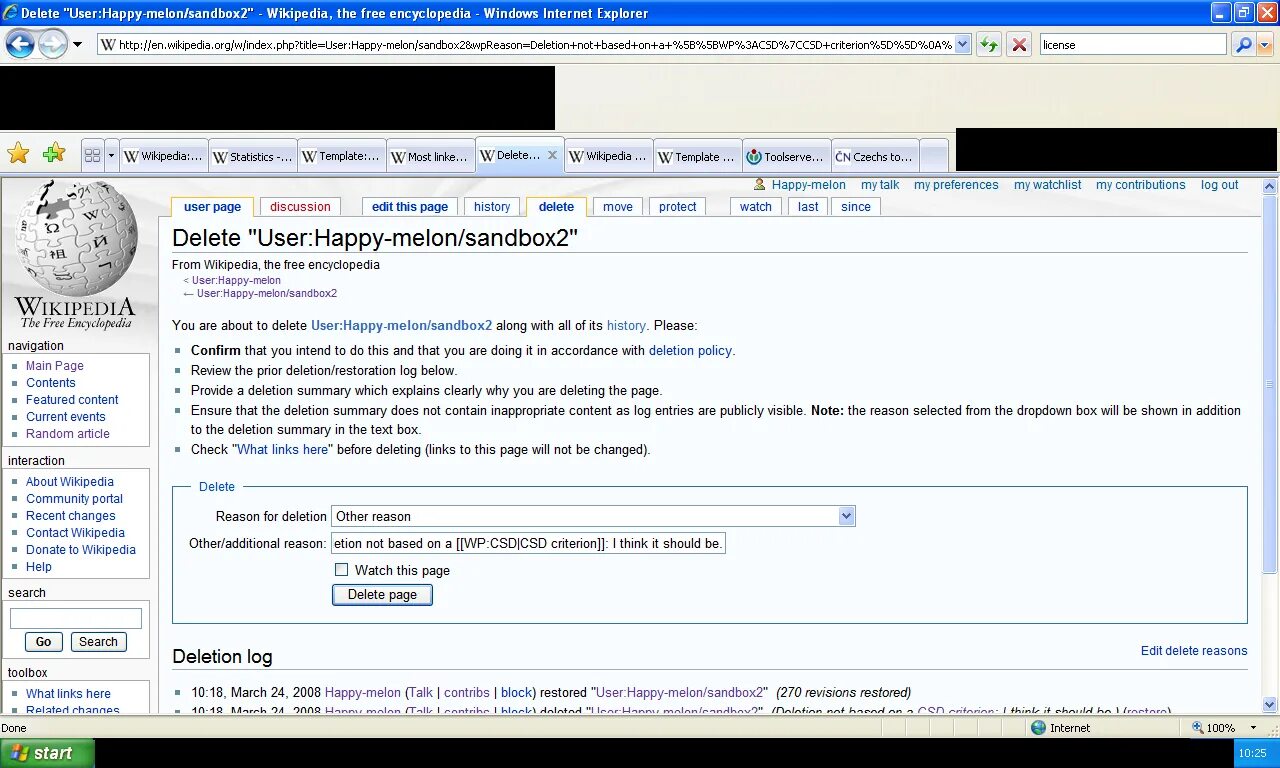Click the 'block' link in restored log entry

516,693
